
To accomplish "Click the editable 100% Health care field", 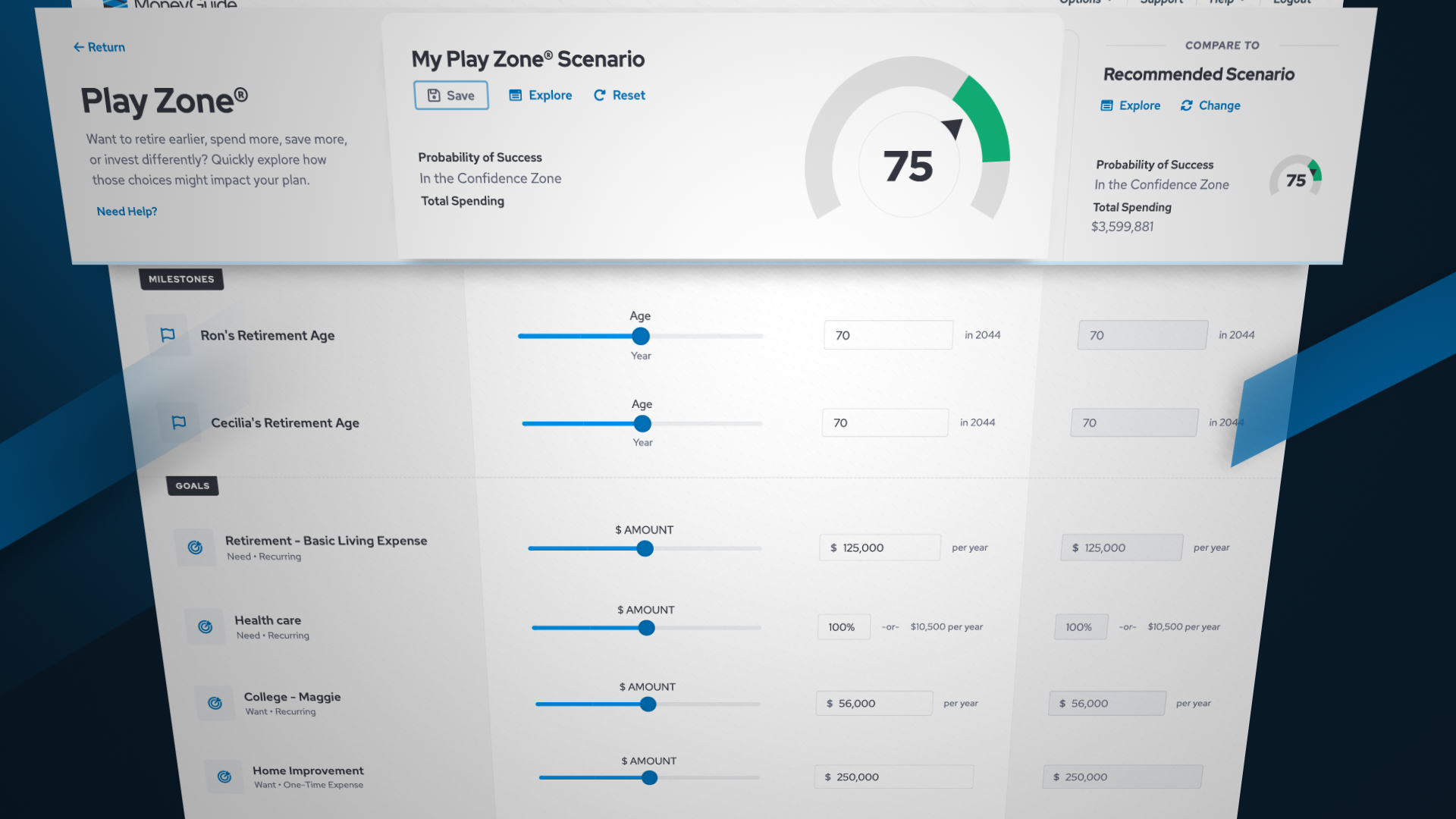I will pyautogui.click(x=844, y=627).
